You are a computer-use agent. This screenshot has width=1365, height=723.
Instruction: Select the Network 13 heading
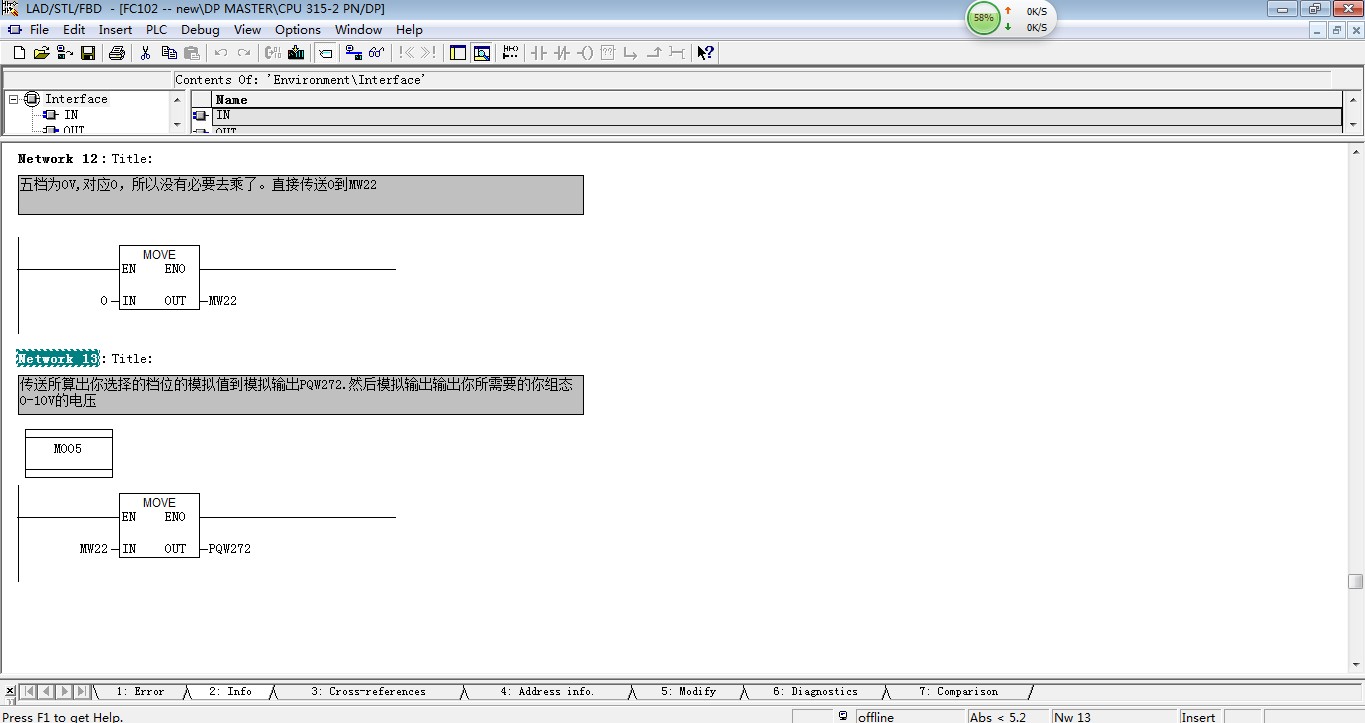(x=58, y=359)
